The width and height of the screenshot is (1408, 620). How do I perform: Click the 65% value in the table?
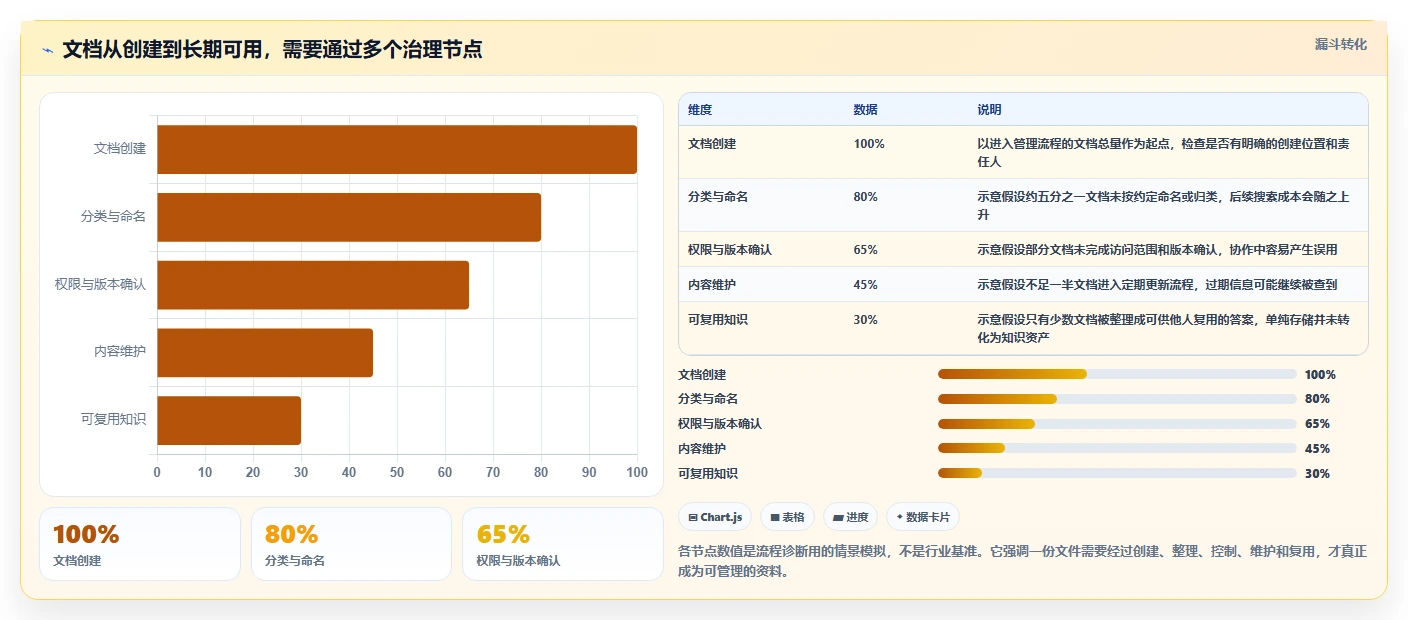[866, 250]
